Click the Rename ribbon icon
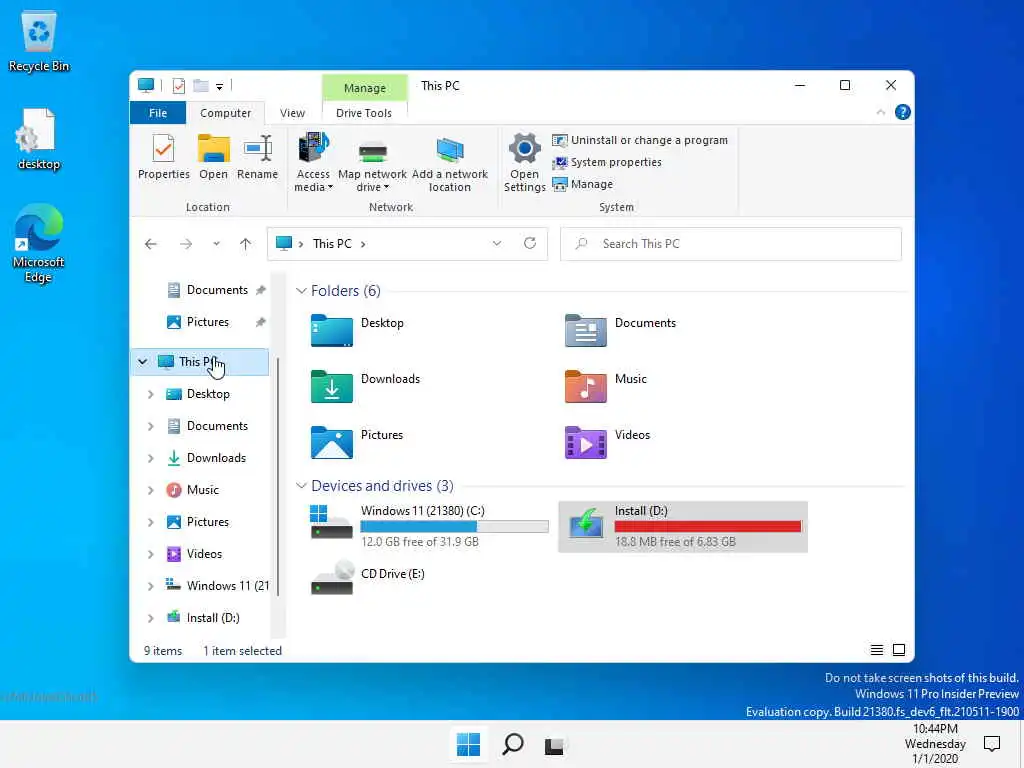The height and width of the screenshot is (768, 1024). click(x=257, y=157)
